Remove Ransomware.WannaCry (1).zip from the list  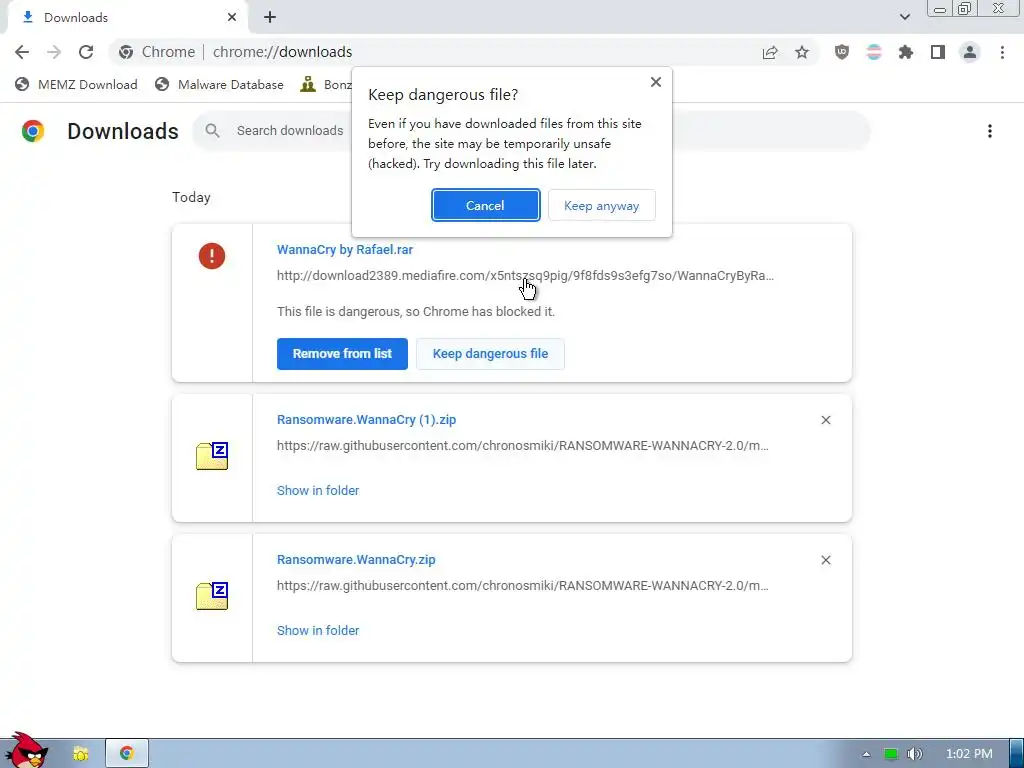pos(825,420)
